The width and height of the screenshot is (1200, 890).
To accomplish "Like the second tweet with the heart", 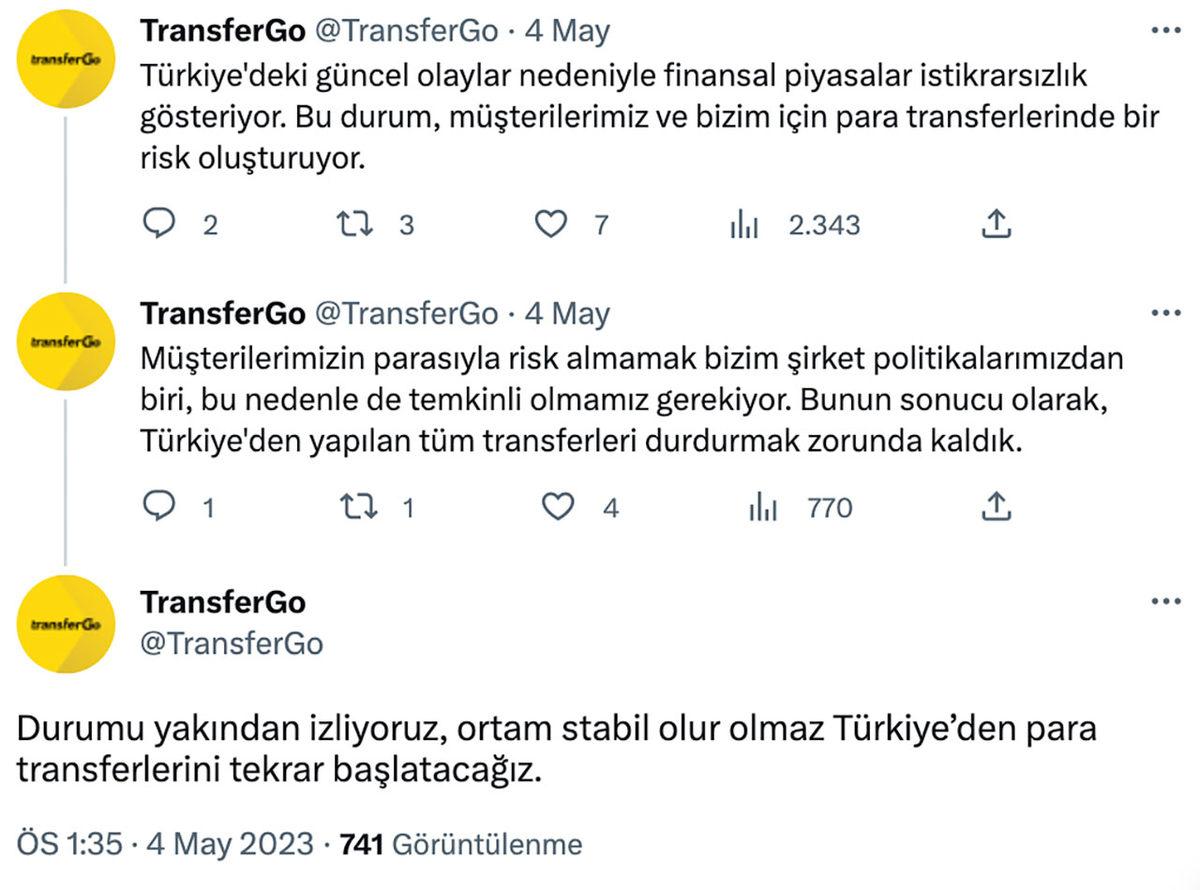I will (x=556, y=508).
